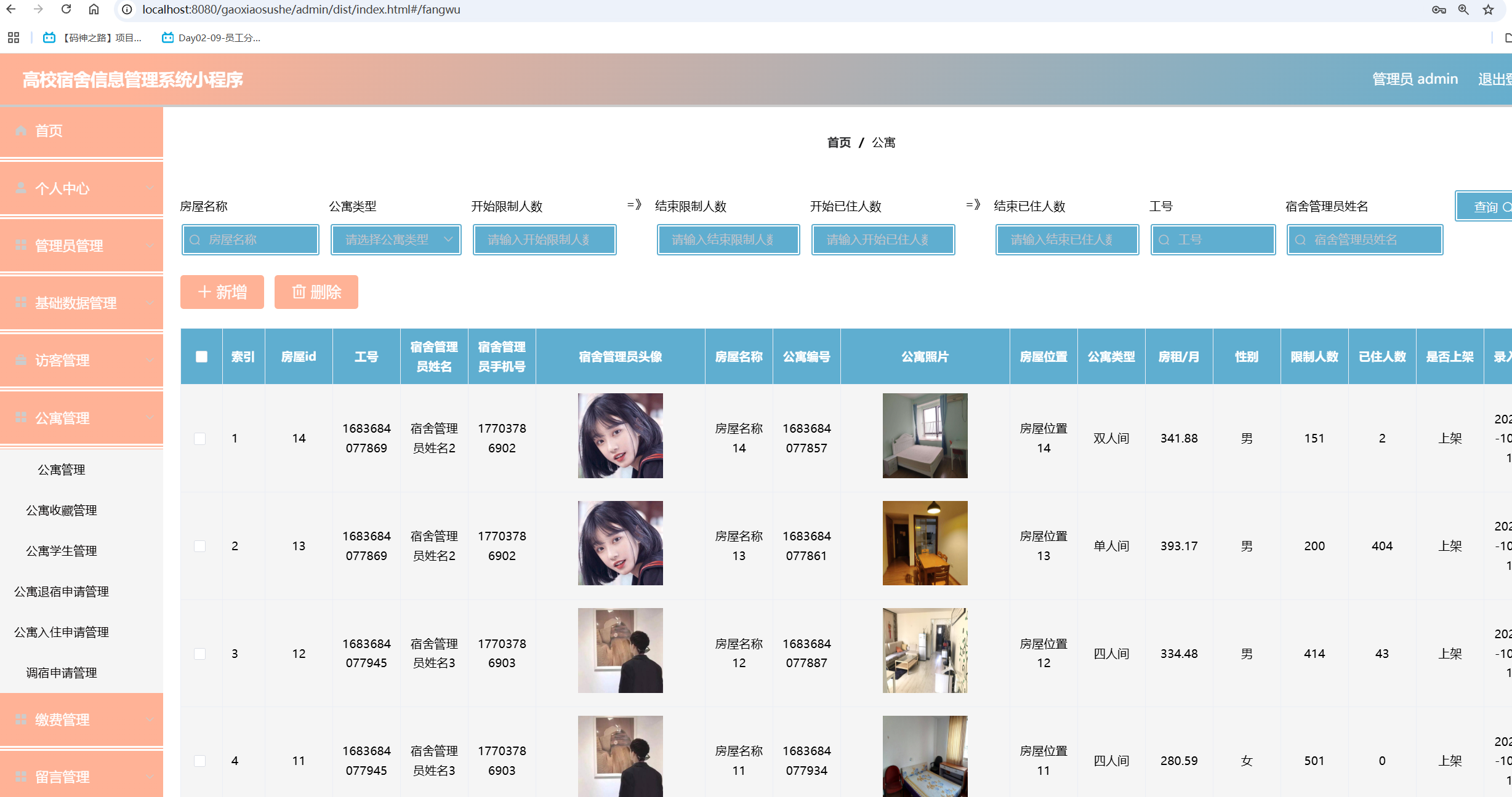The image size is (1512, 797).
Task: Check the checkbox for row index 3
Action: click(x=199, y=654)
